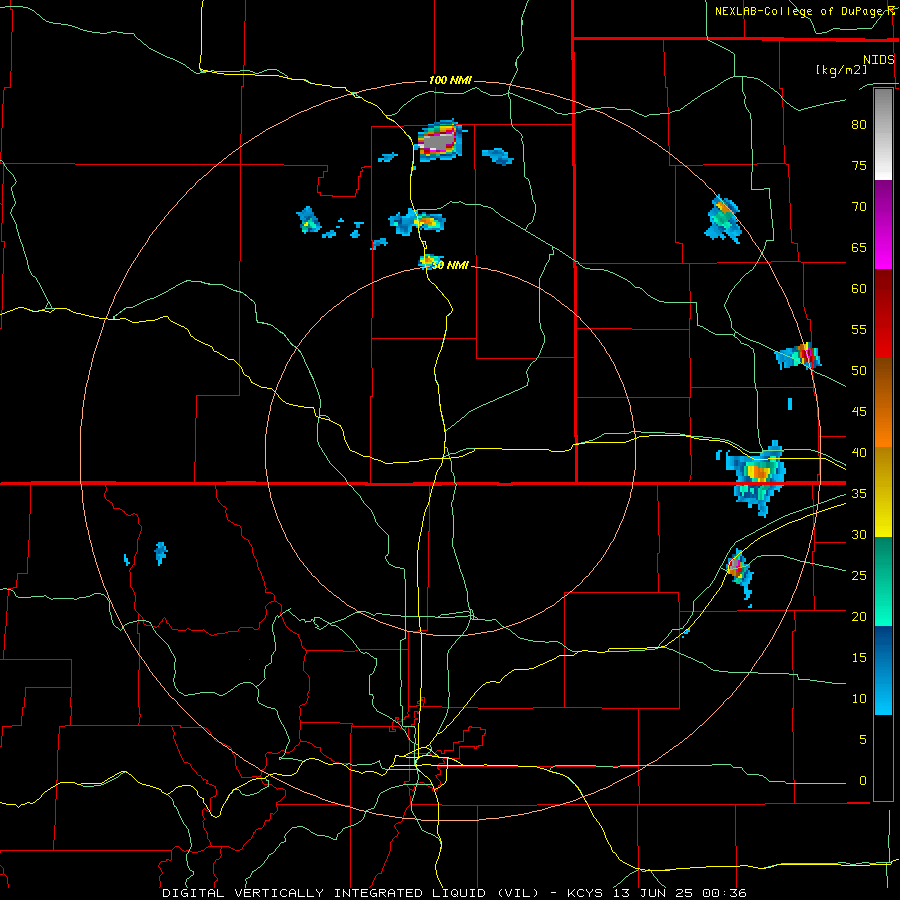
Task: Click the Digital Vertically Integrated Liquid product title
Action: [x=350, y=893]
